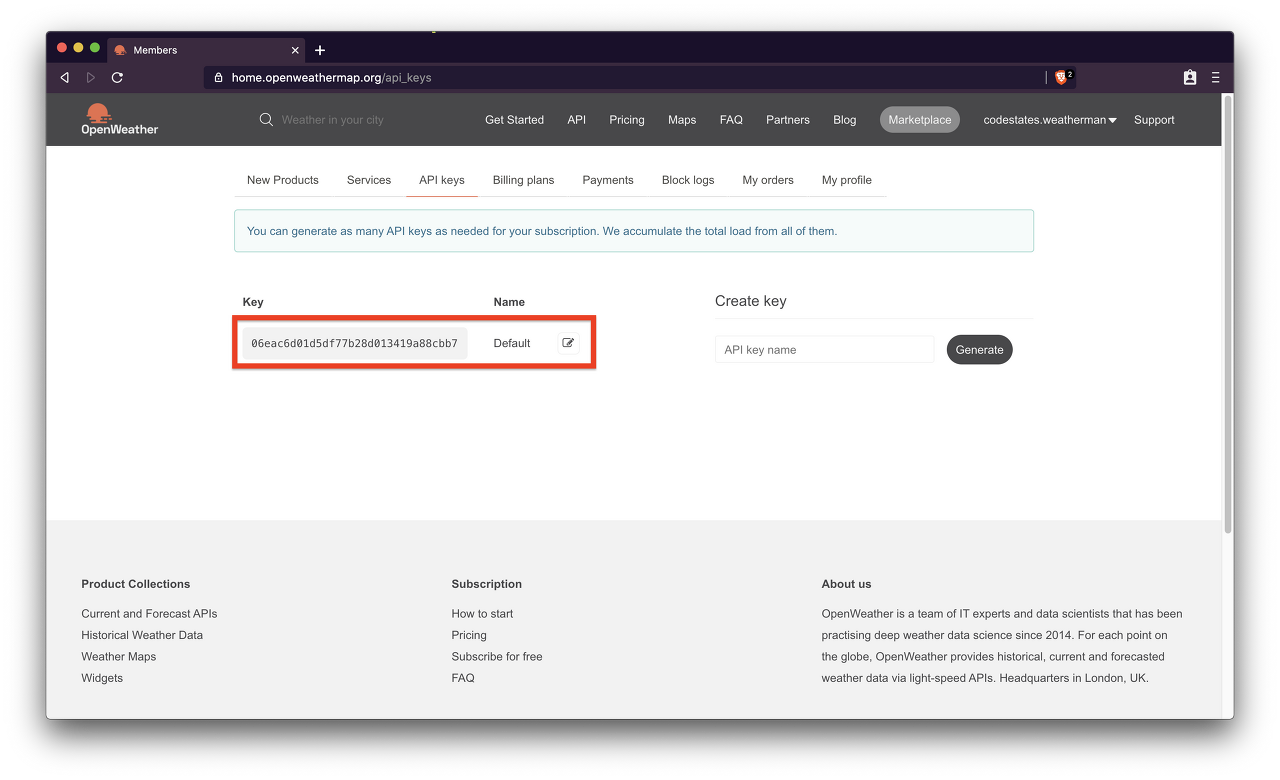Focus the API key name field
Image resolution: width=1280 pixels, height=780 pixels.
tap(825, 350)
